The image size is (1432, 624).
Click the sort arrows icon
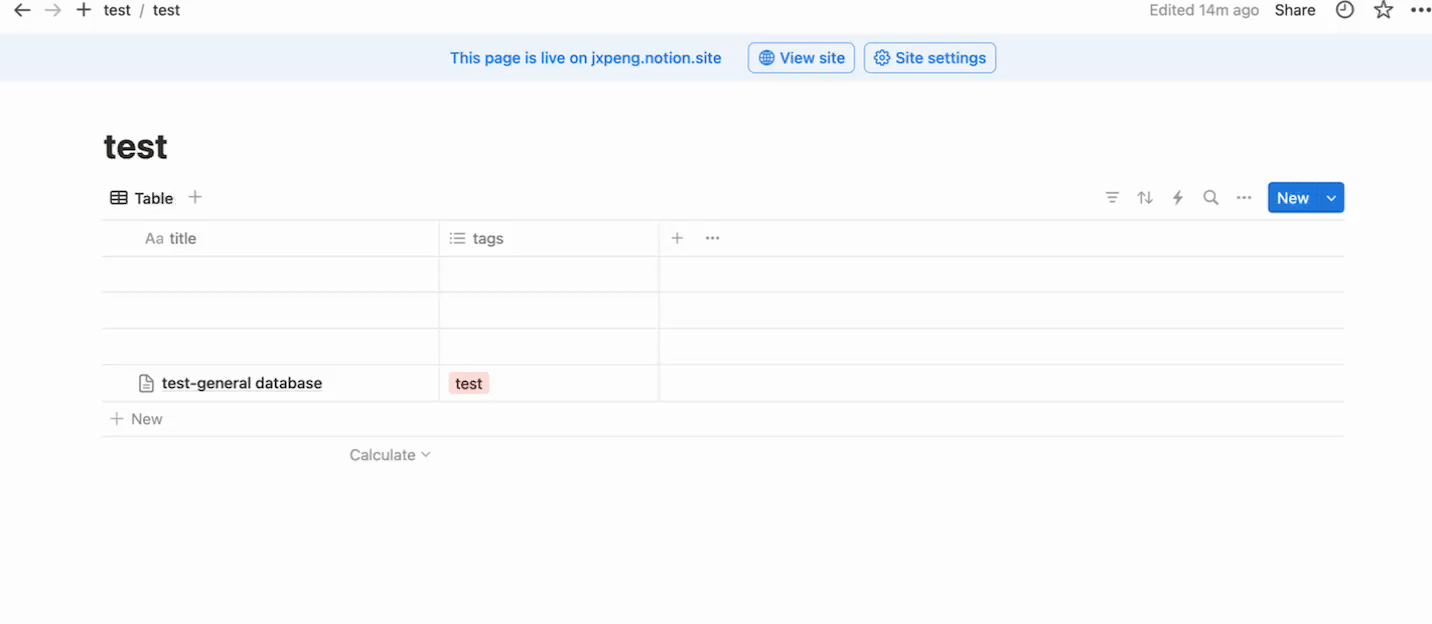1145,198
